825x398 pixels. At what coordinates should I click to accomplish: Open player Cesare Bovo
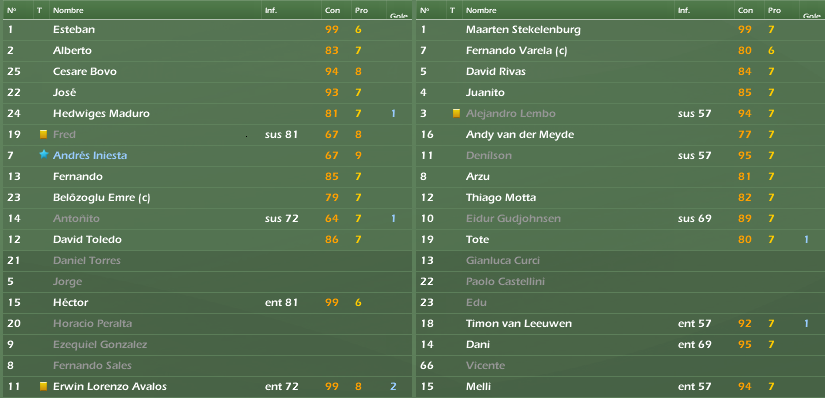[85, 72]
